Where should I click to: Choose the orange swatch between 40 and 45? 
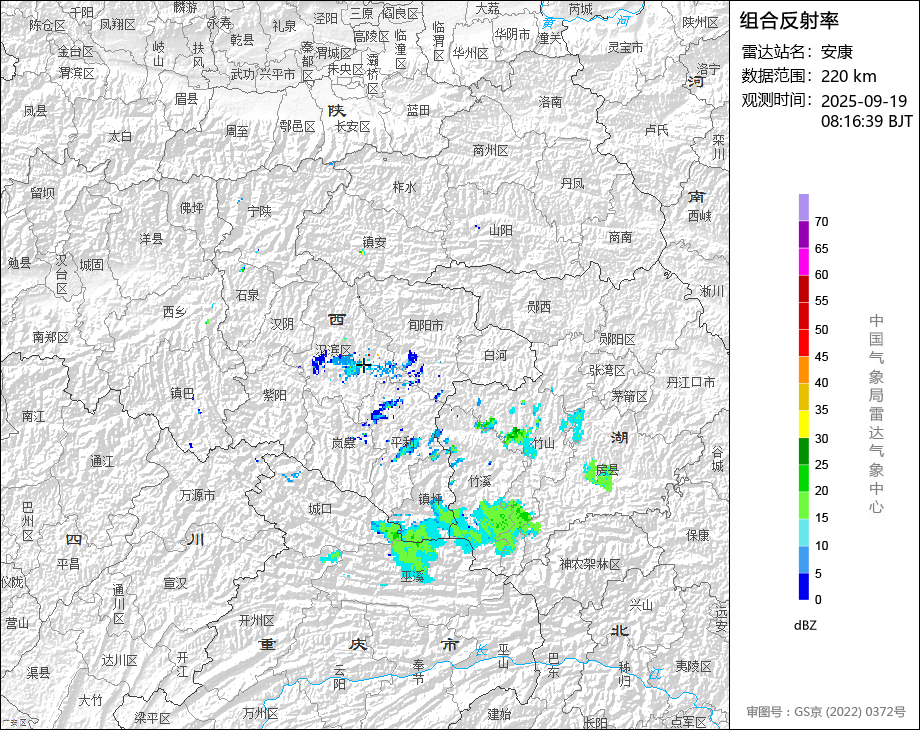point(804,370)
